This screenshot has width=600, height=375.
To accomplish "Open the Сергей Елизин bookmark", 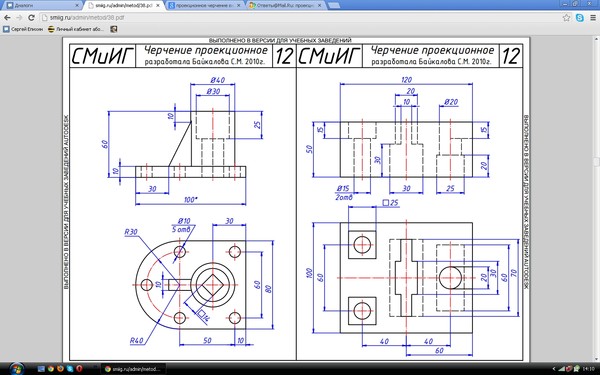I will [x=23, y=29].
